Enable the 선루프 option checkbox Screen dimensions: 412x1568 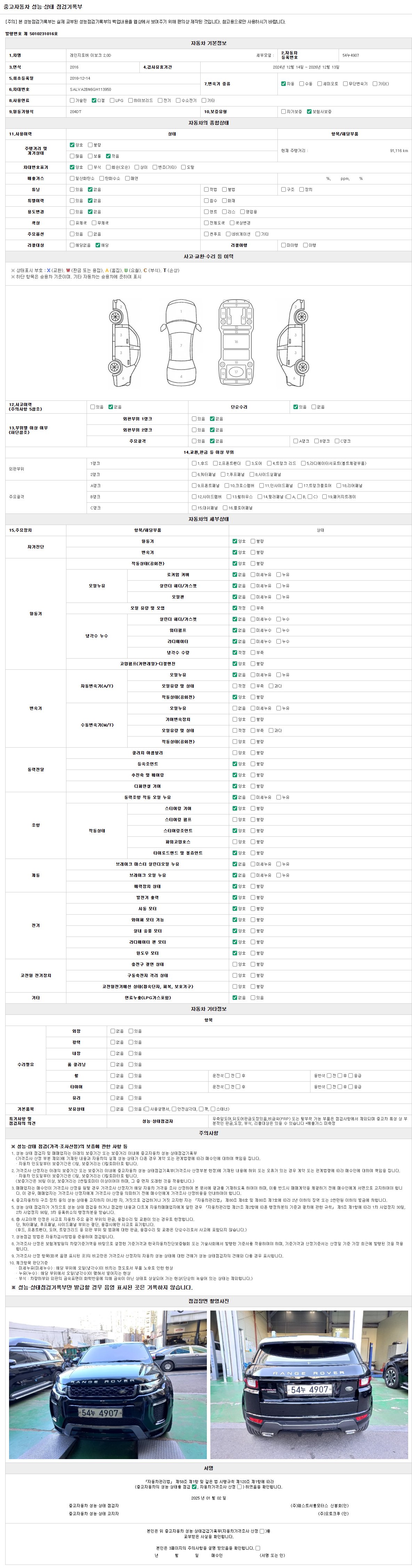pos(206,234)
